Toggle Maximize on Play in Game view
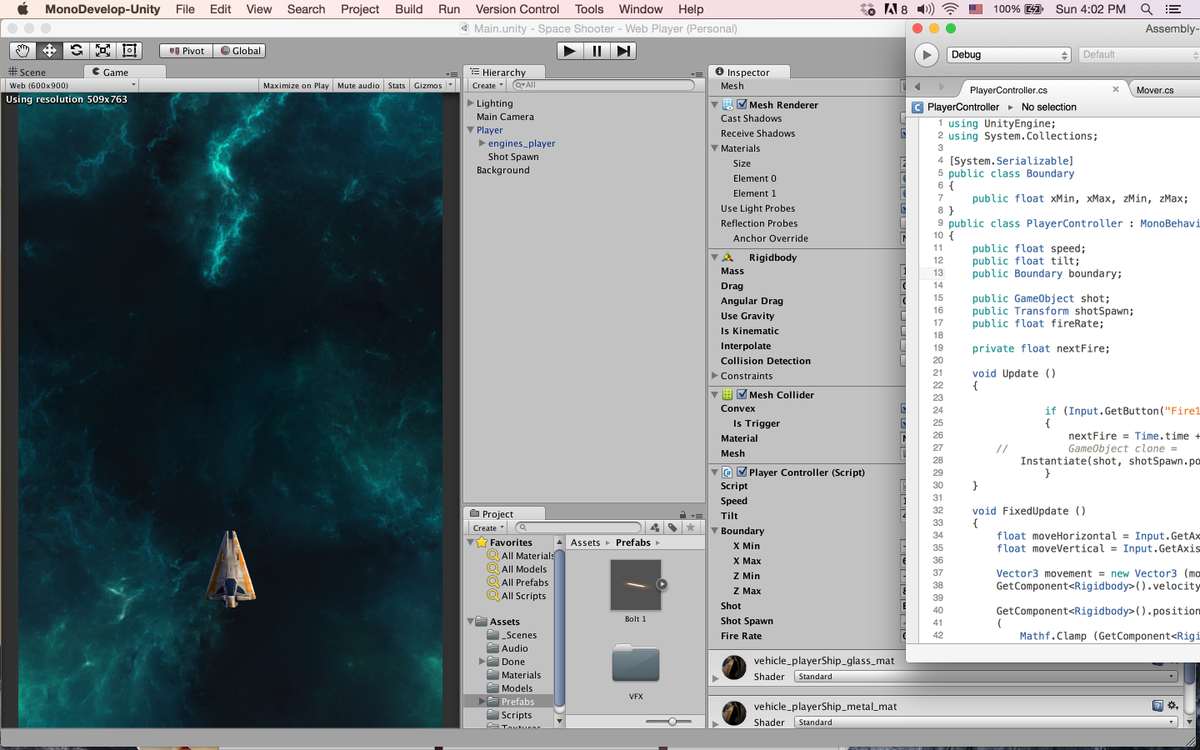The width and height of the screenshot is (1200, 750). pyautogui.click(x=296, y=85)
